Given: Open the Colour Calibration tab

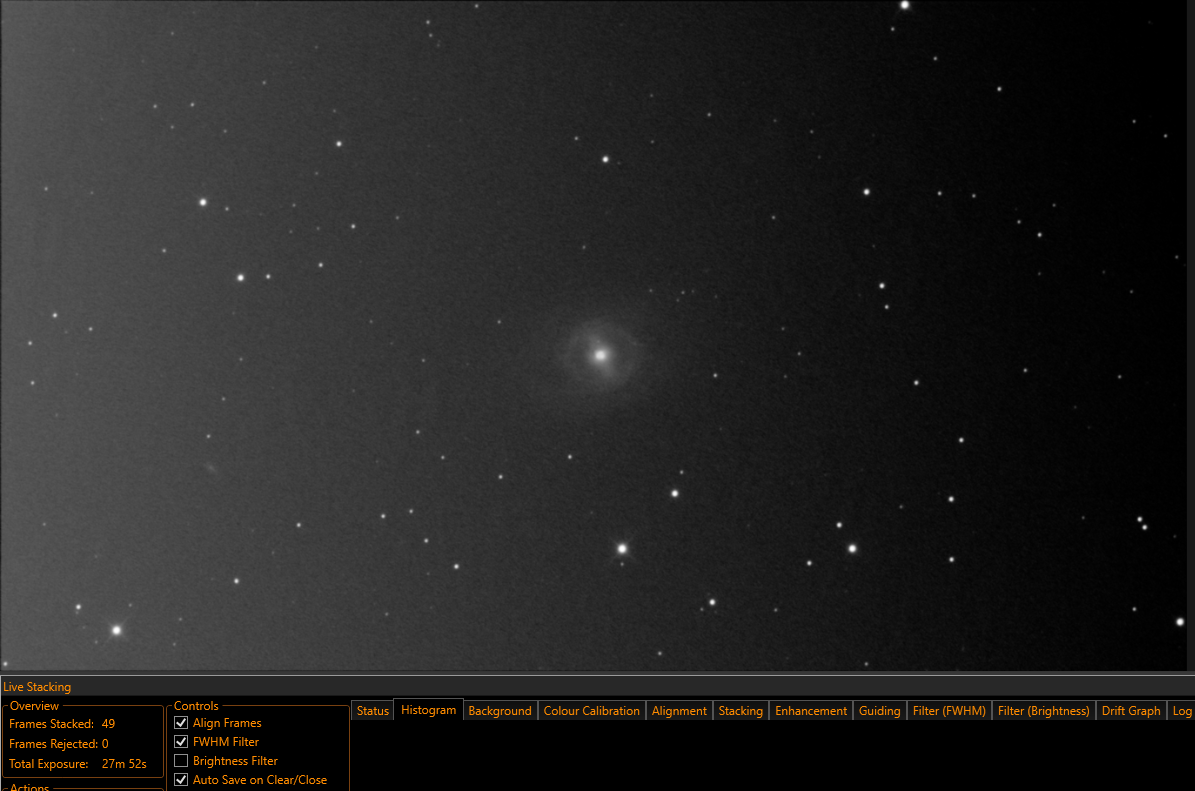Looking at the screenshot, I should point(591,710).
